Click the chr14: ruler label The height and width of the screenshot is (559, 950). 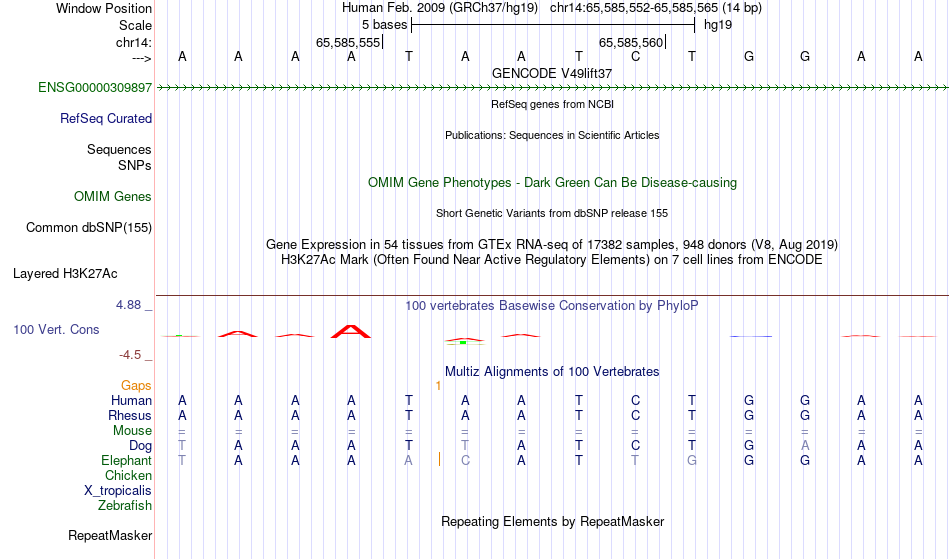click(134, 42)
